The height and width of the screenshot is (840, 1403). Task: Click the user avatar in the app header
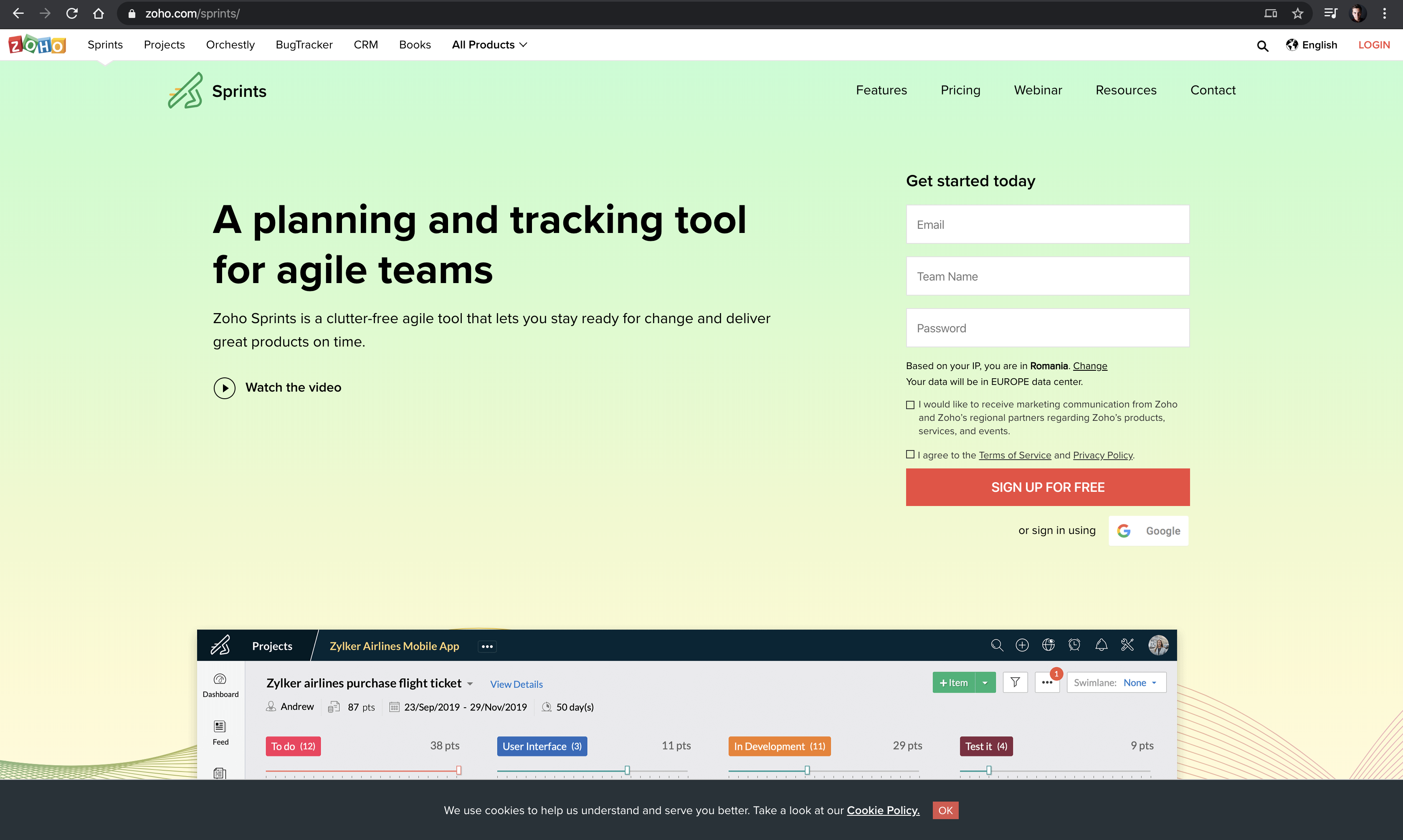click(1158, 645)
